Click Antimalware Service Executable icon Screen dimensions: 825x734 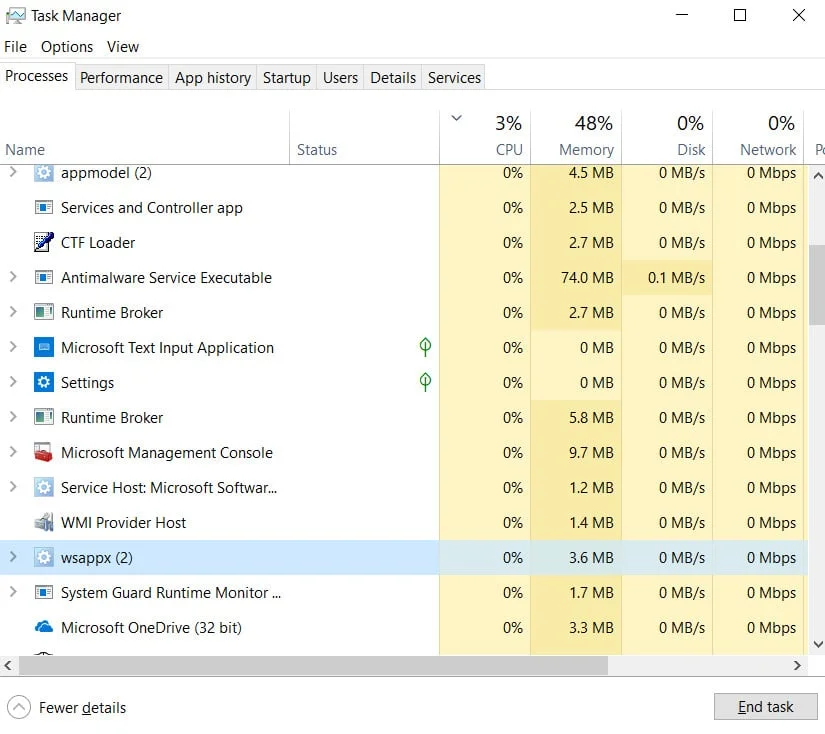click(44, 277)
